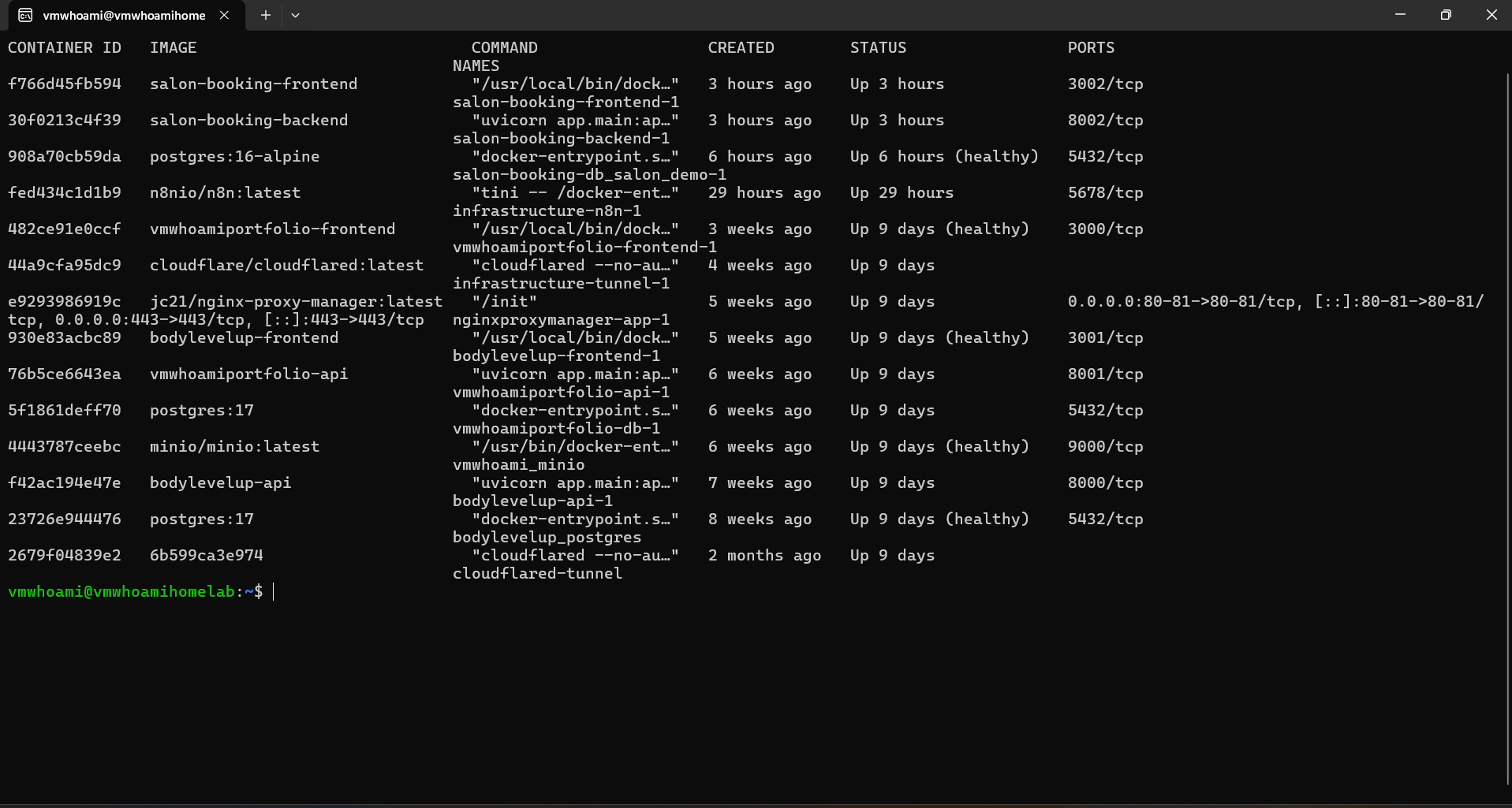Click the "Up 6 hours (healthy)" status
Viewport: 1512px width, 808px height.
[944, 156]
